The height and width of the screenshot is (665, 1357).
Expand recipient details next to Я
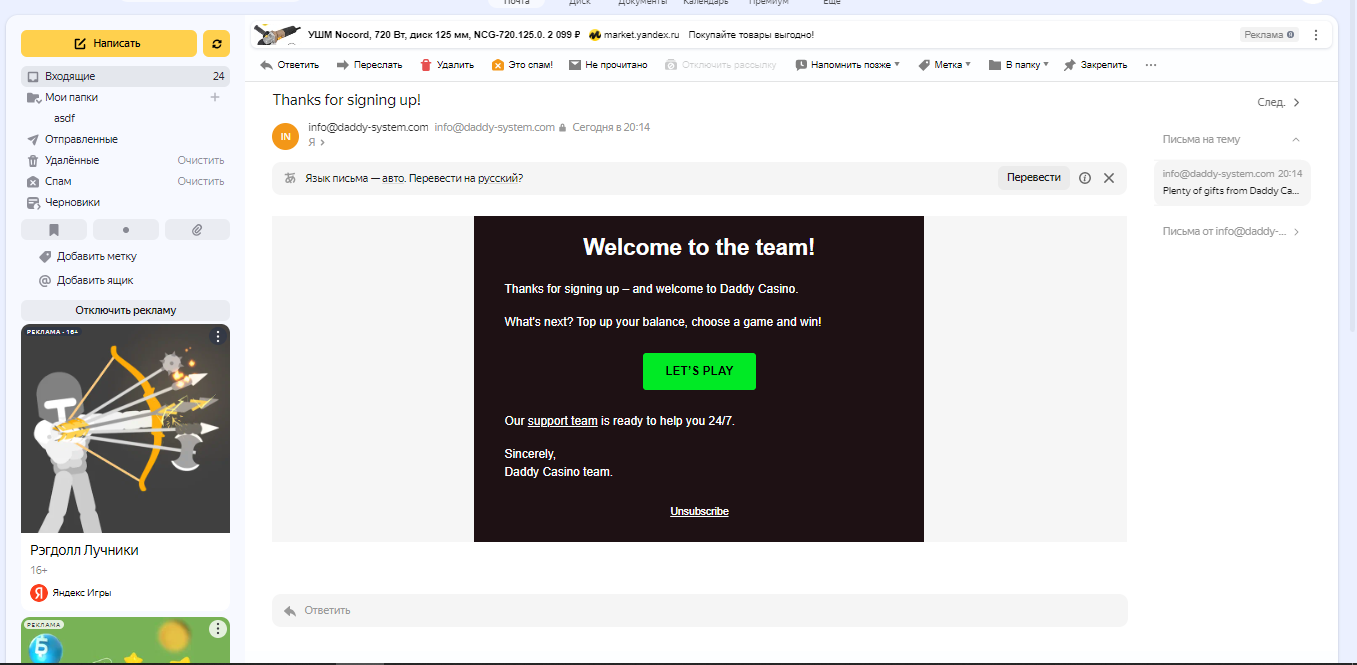[x=322, y=143]
